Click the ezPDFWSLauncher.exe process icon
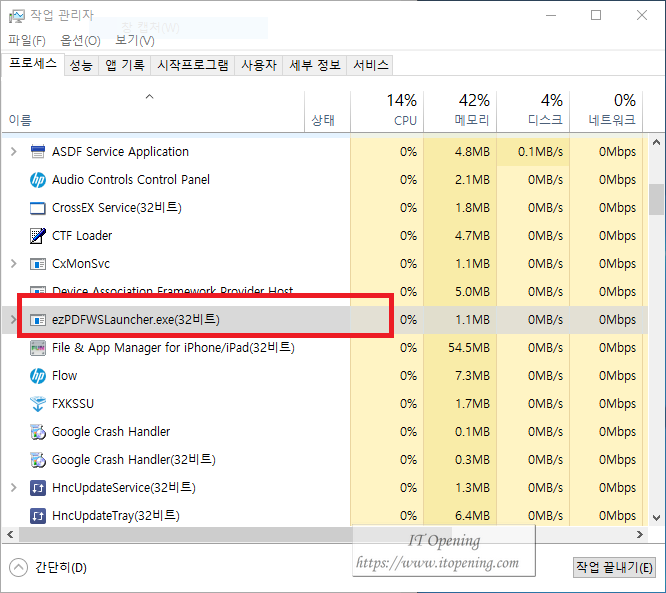The image size is (666, 593). pos(38,320)
